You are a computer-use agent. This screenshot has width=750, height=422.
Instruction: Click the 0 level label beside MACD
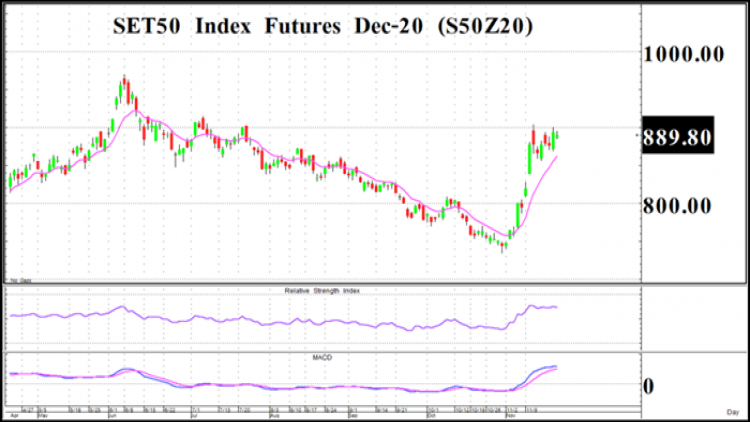click(x=649, y=386)
